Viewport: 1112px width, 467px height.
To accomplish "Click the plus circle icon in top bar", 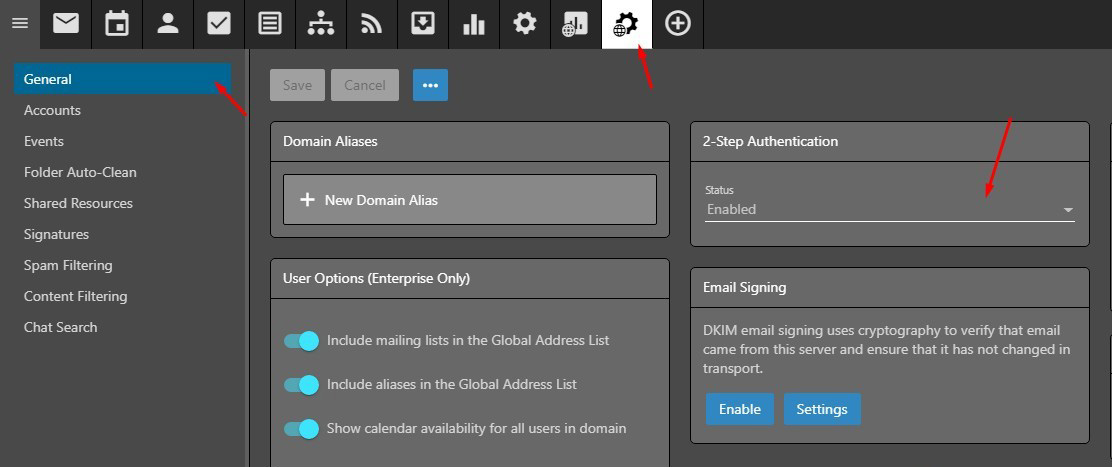I will [678, 24].
